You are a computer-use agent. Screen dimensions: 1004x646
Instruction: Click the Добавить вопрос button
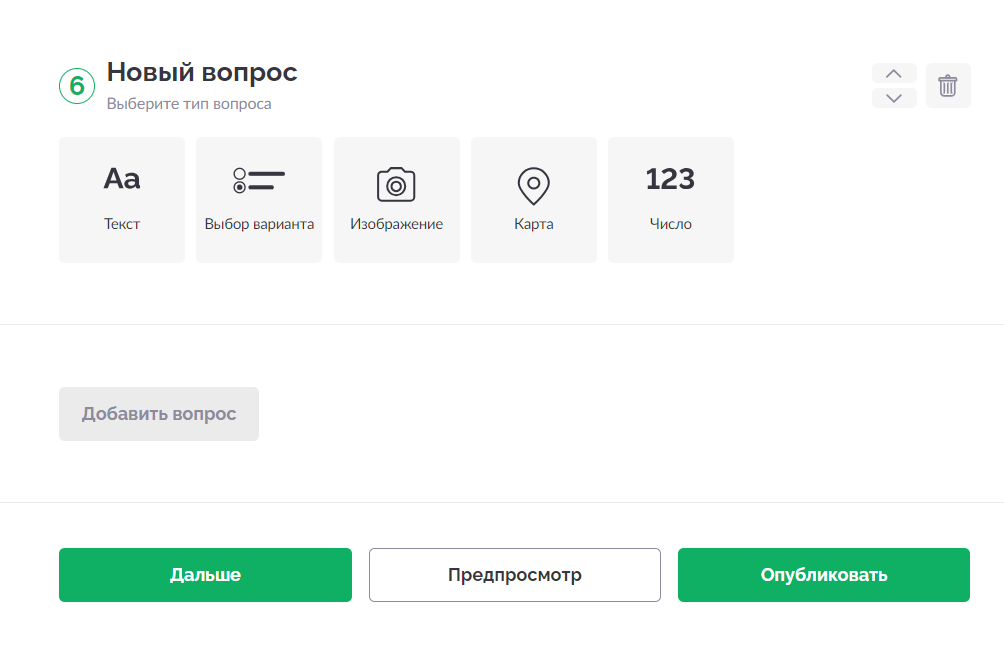(159, 414)
